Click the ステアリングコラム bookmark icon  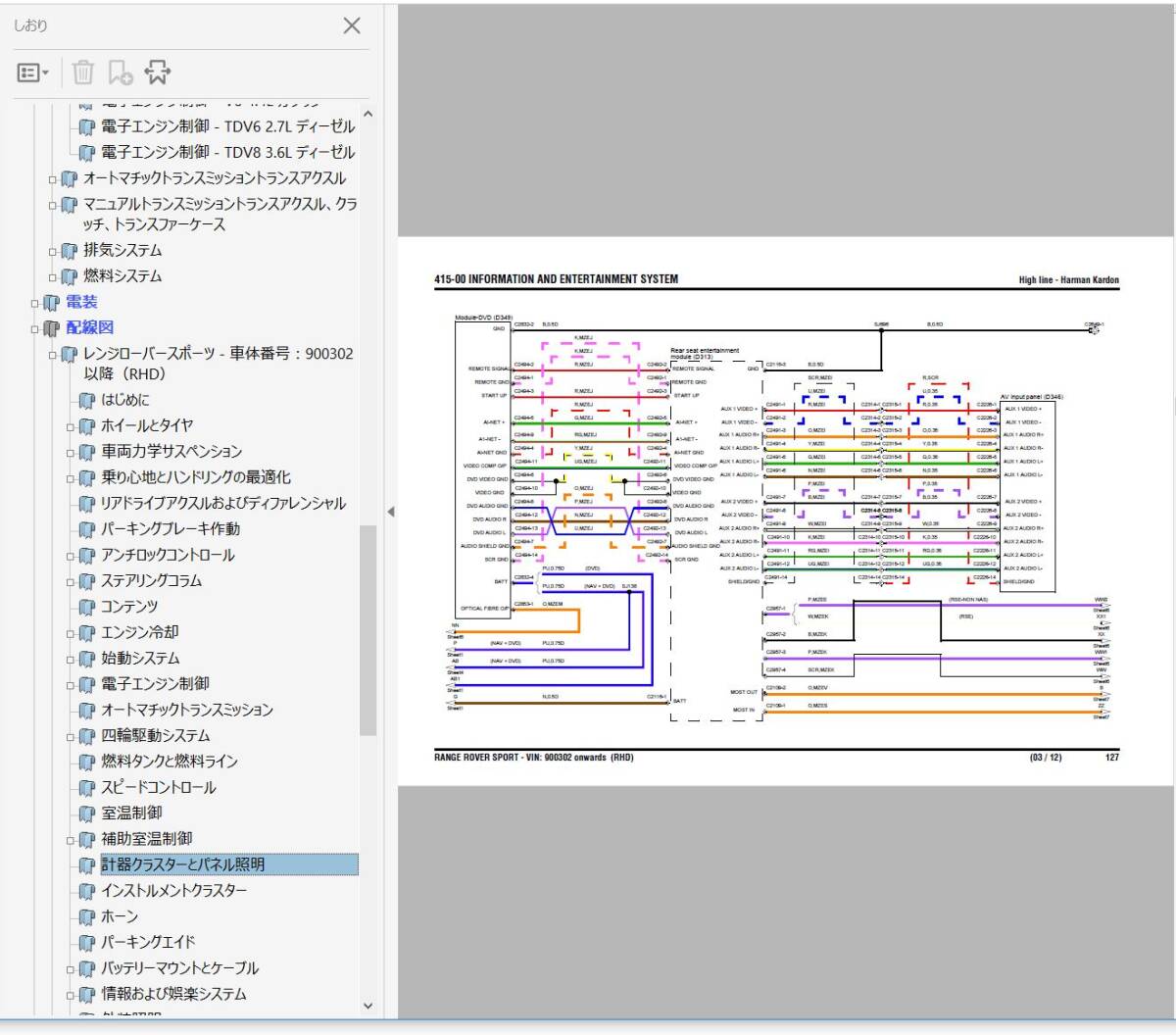[x=86, y=581]
